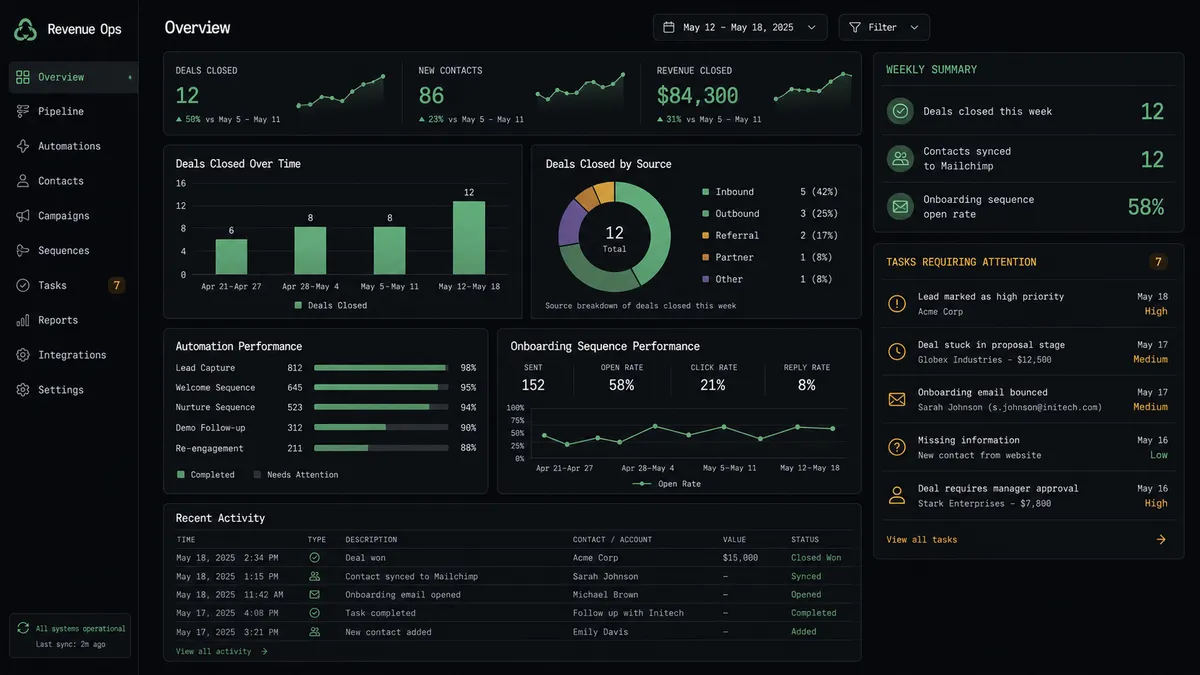Image resolution: width=1200 pixels, height=675 pixels.
Task: Click the checkmark icon beside Deals closed this week
Action: [900, 111]
